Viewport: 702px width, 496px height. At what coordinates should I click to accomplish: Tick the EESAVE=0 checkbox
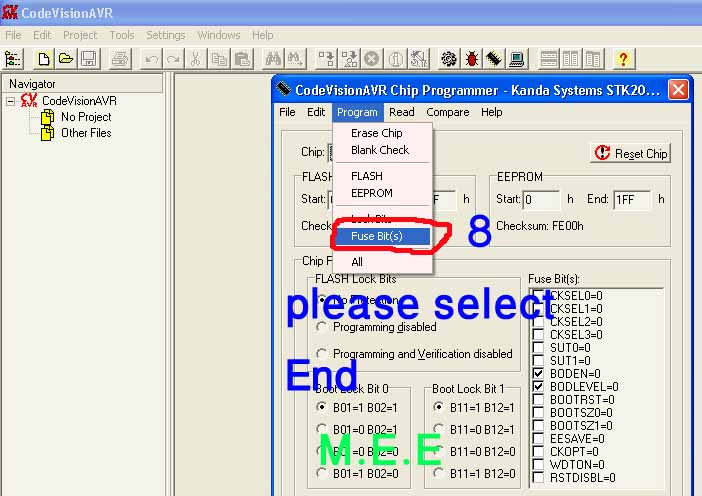tap(538, 438)
